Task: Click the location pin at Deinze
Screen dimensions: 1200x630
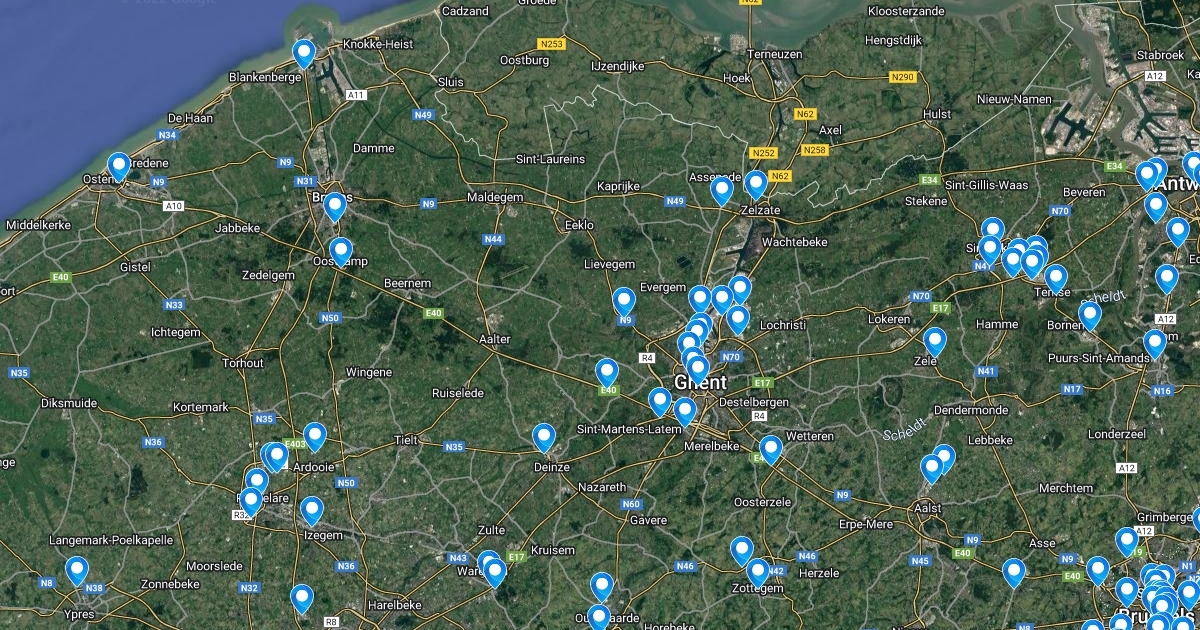Action: point(543,437)
